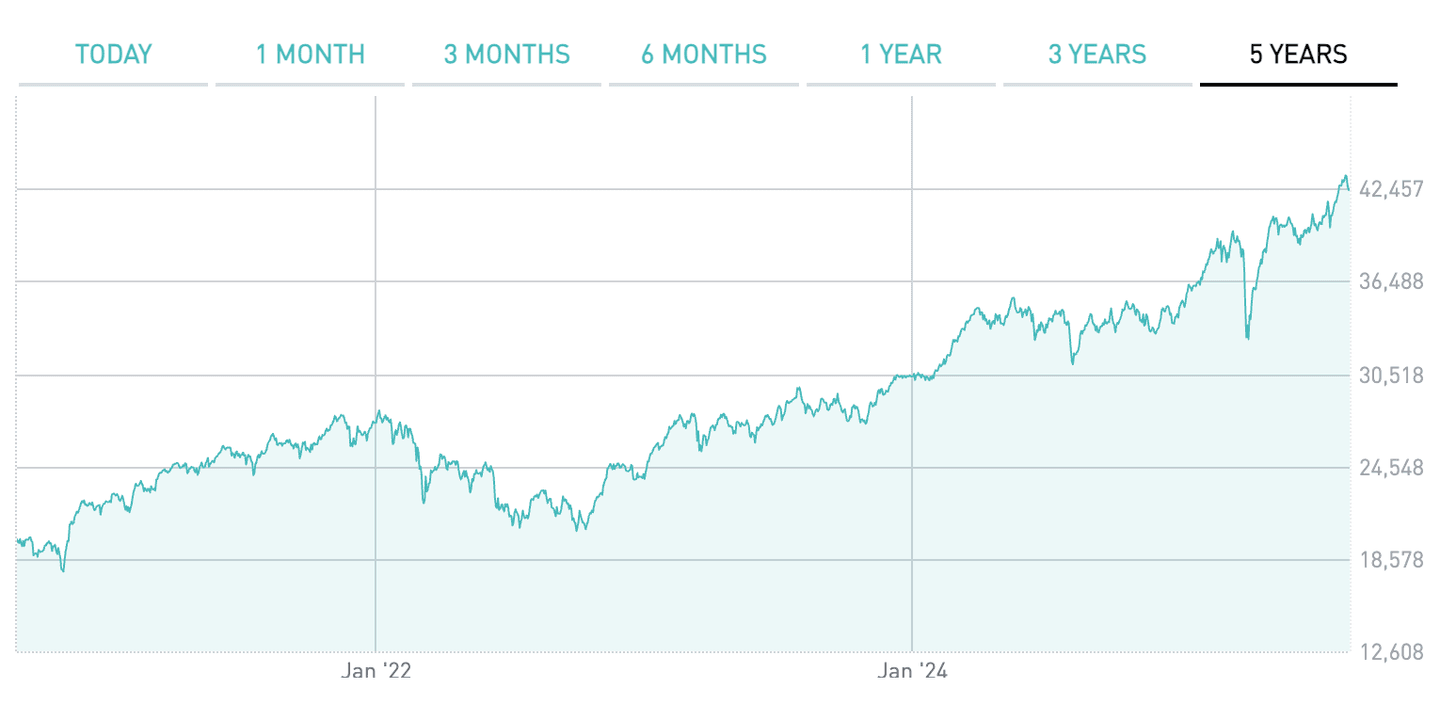Click where the line crosses the Jan '24 gridline
This screenshot has width=1440, height=704.
(912, 376)
